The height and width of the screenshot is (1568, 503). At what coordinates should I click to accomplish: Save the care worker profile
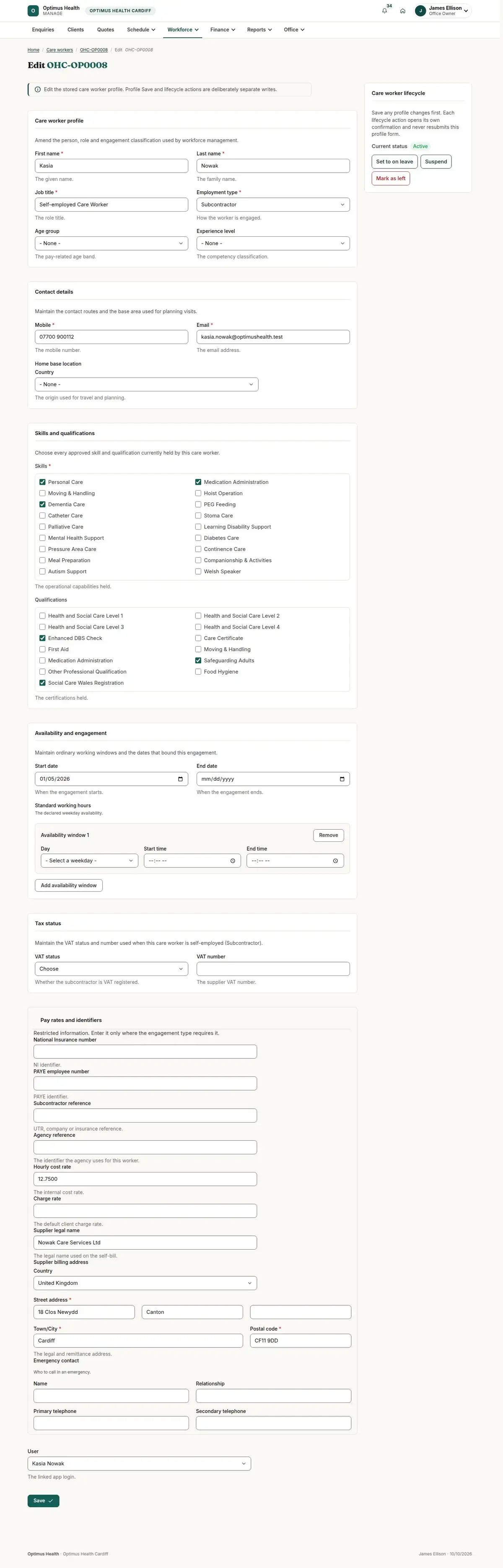pyautogui.click(x=43, y=1501)
